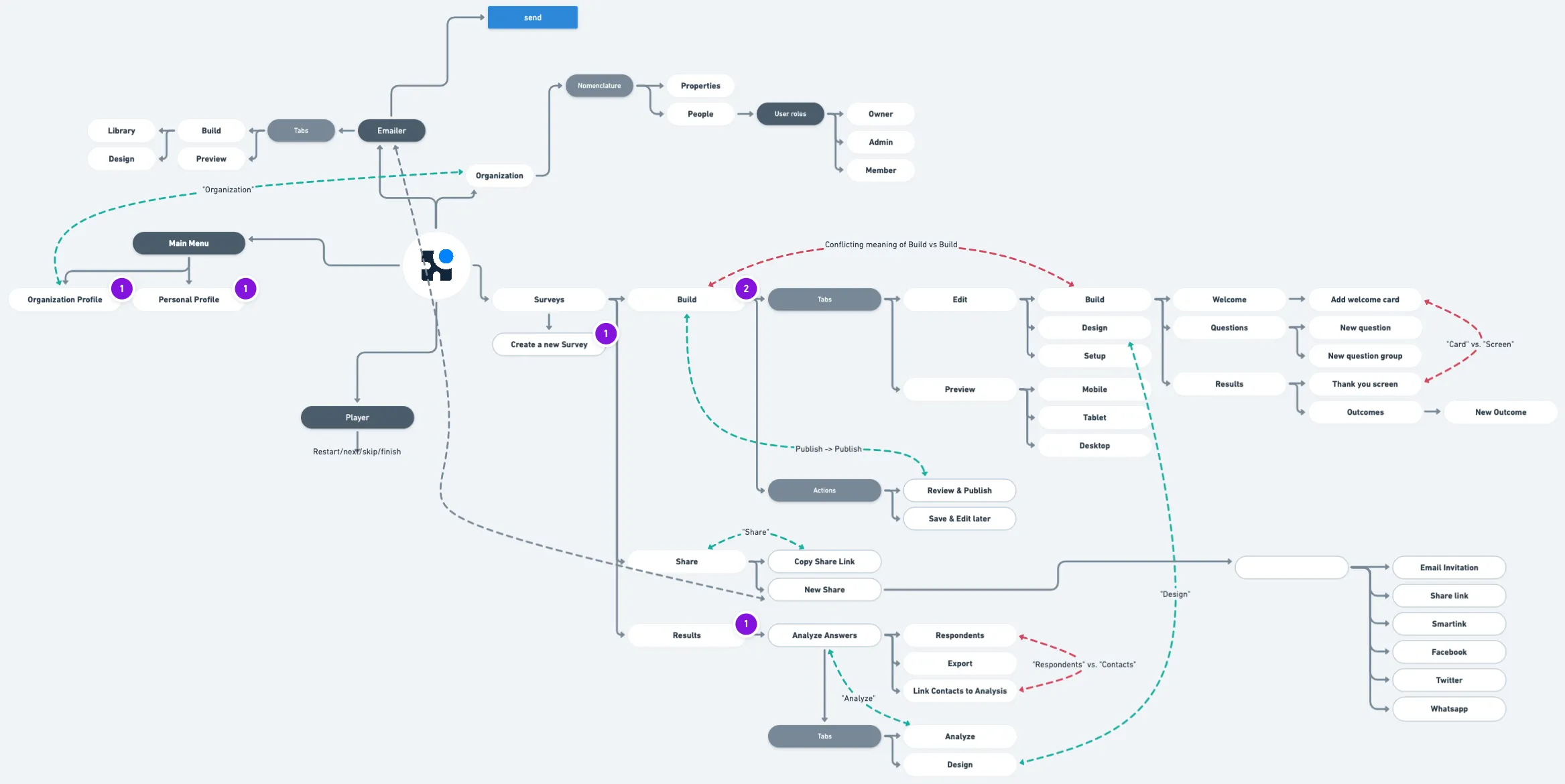Click the Copy Share Link node
Image resolution: width=1565 pixels, height=784 pixels.
tap(824, 562)
